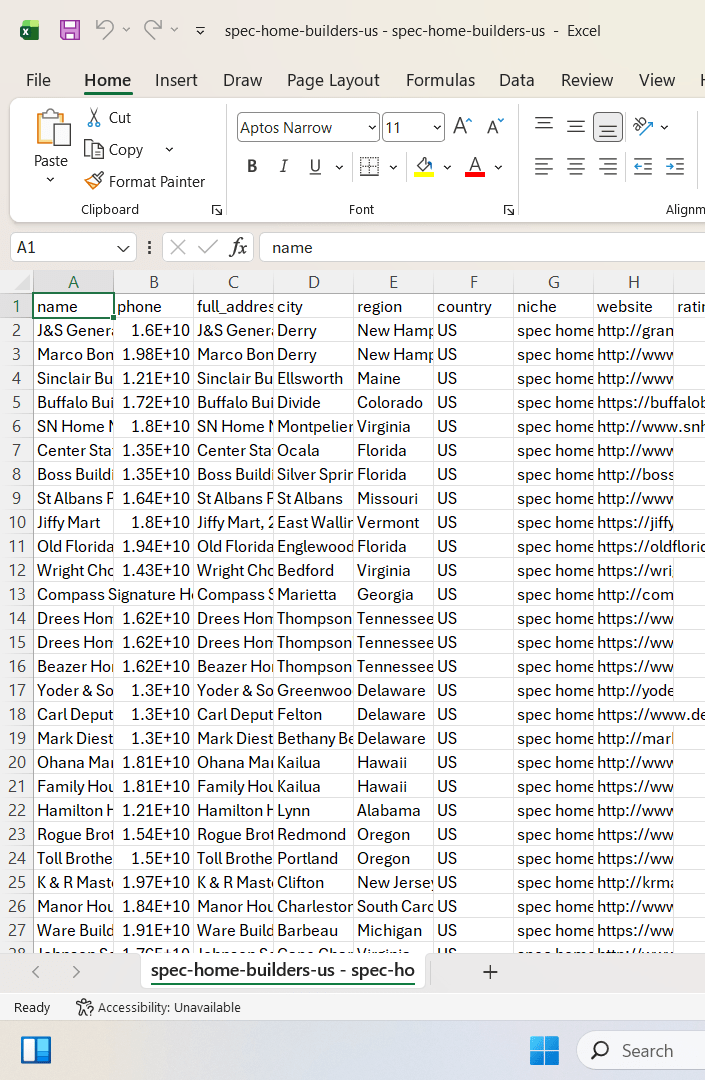Open the View tab
Image resolution: width=705 pixels, height=1080 pixels.
[x=657, y=81]
